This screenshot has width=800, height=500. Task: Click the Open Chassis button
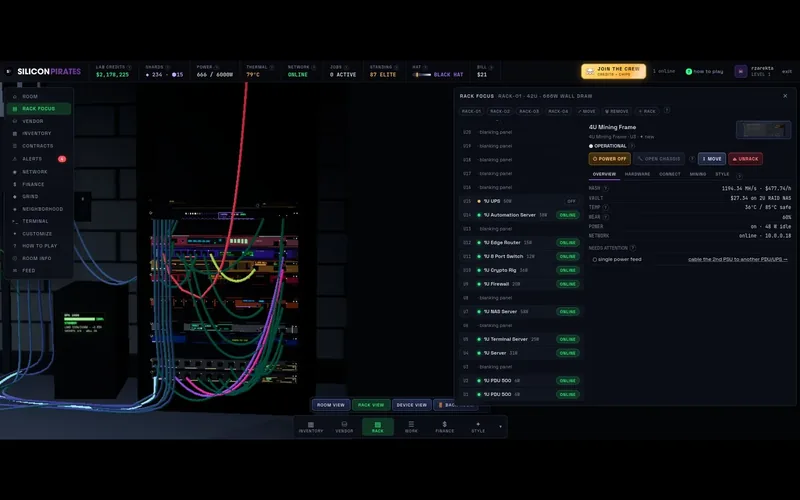[659, 159]
